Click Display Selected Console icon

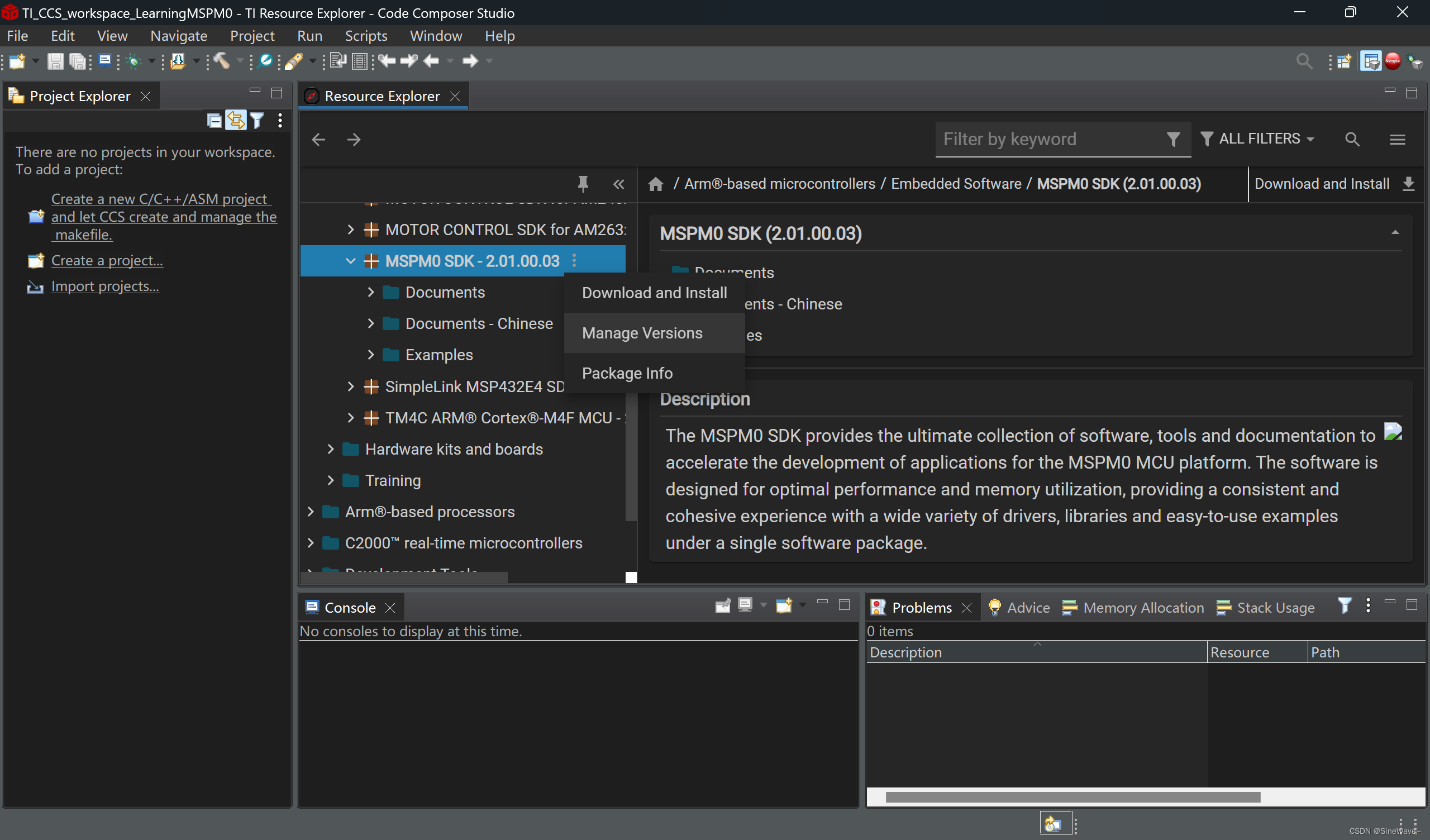pyautogui.click(x=745, y=605)
